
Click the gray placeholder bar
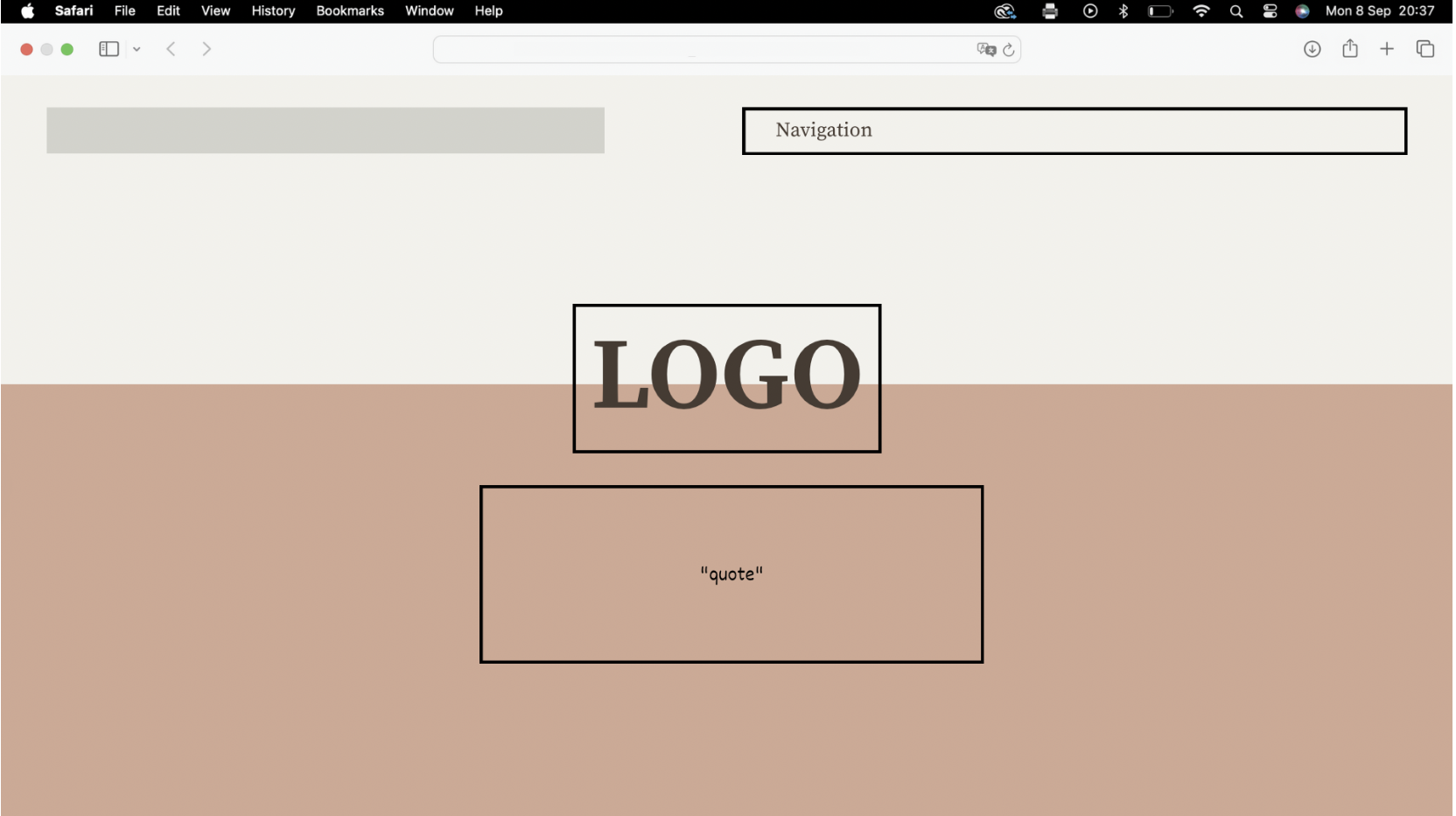[325, 130]
